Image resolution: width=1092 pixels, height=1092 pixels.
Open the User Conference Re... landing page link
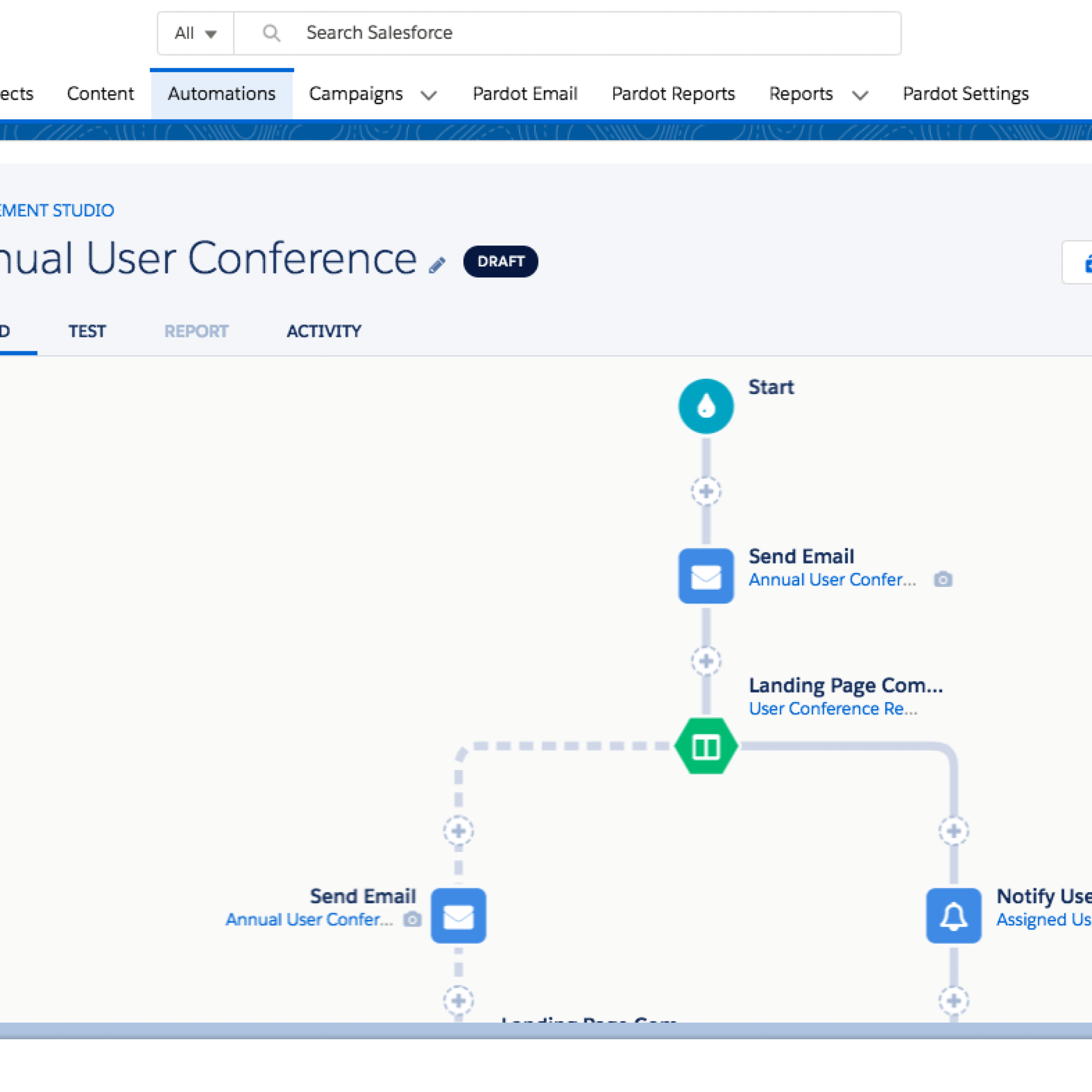pos(832,708)
